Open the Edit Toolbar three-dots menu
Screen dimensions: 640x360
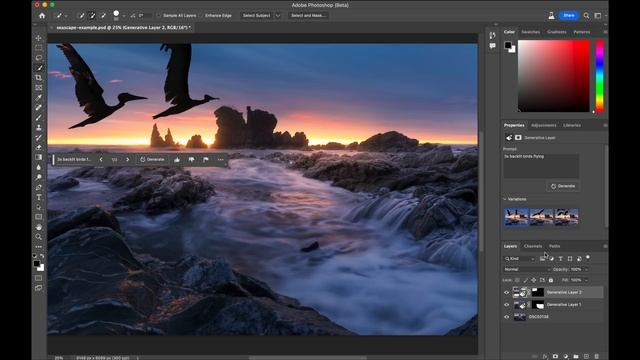point(39,247)
